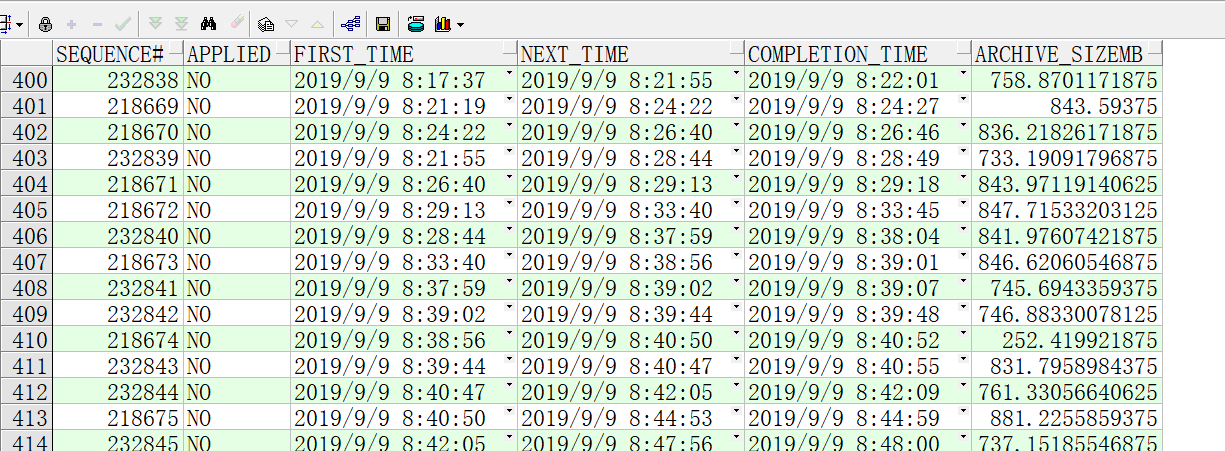Click size cell 881.2255859375
This screenshot has width=1225, height=451.
[1065, 418]
